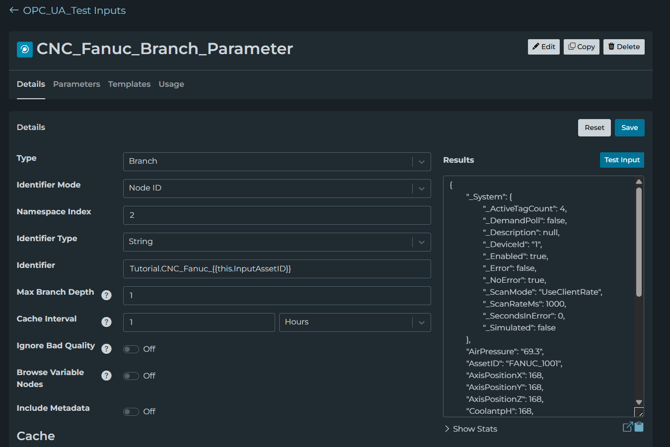The width and height of the screenshot is (670, 447).
Task: Open the Cache Interval Hours unit dropdown
Action: point(354,322)
